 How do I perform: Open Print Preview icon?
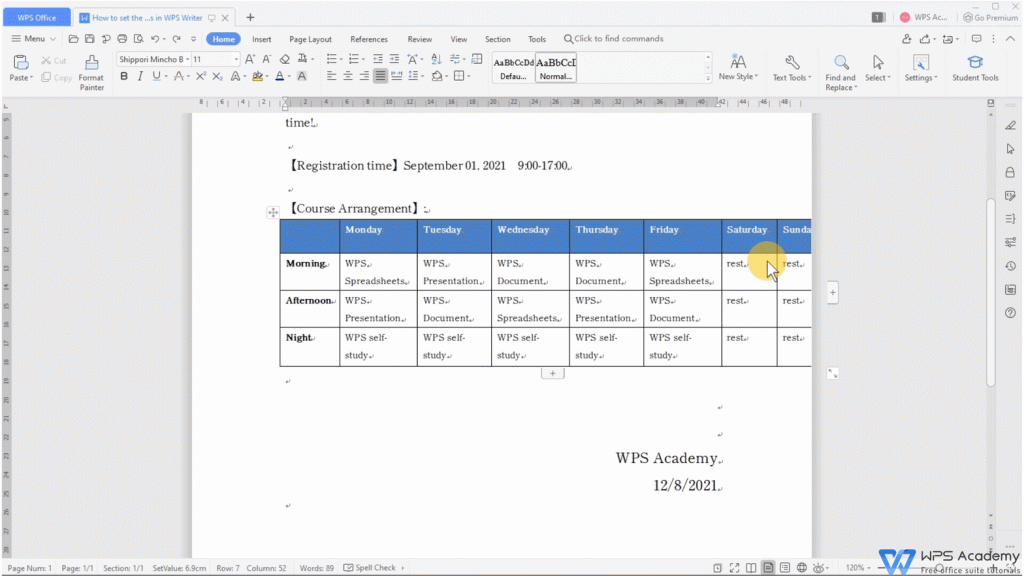pos(138,39)
